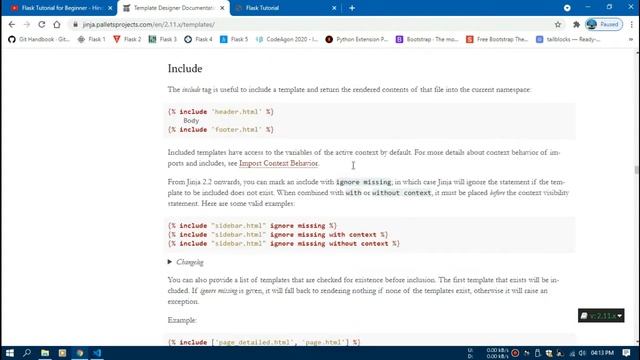Switch to Chrome in the taskbar
The width and height of the screenshot is (640, 360).
tap(80, 353)
